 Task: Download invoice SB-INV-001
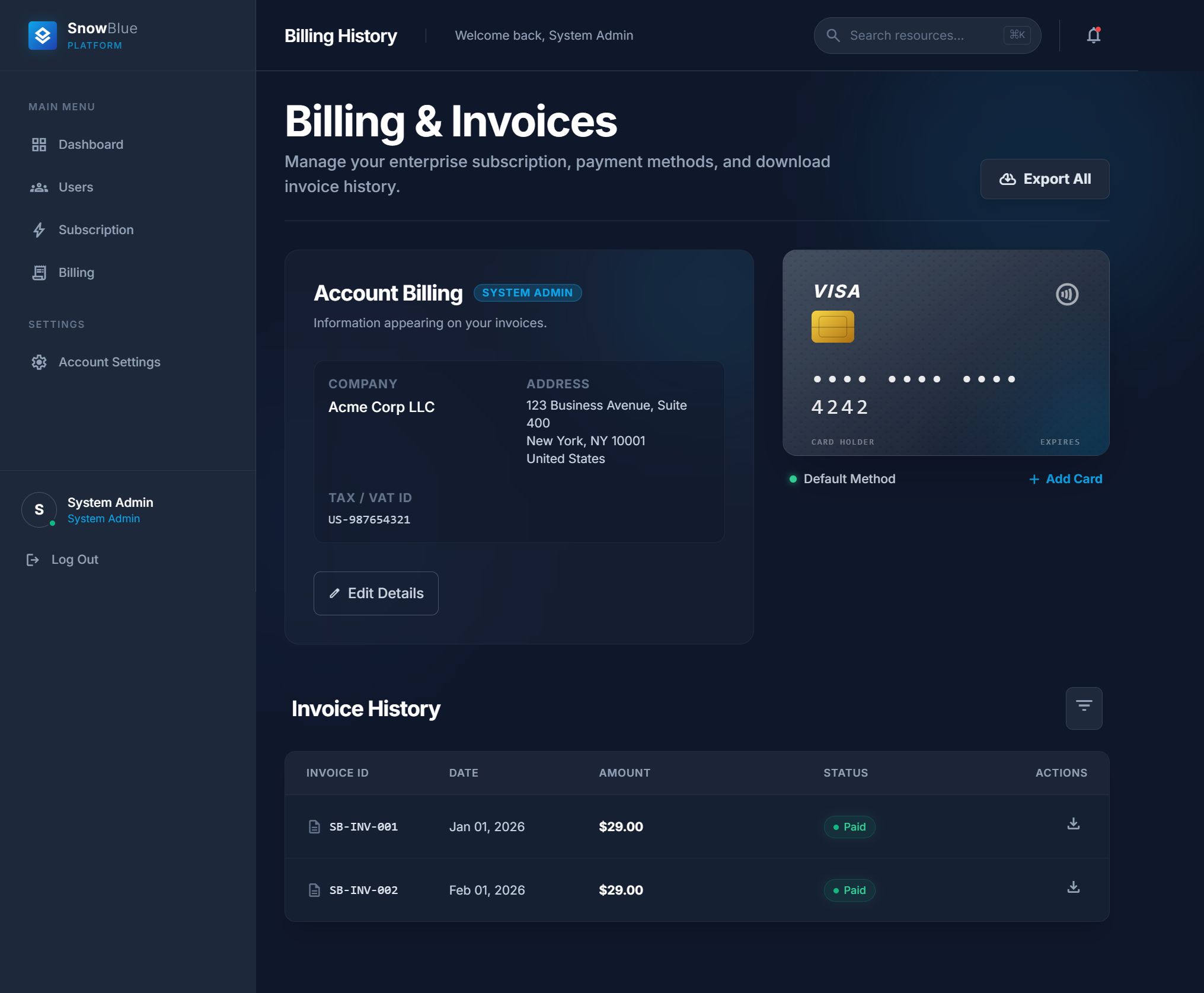(x=1073, y=824)
